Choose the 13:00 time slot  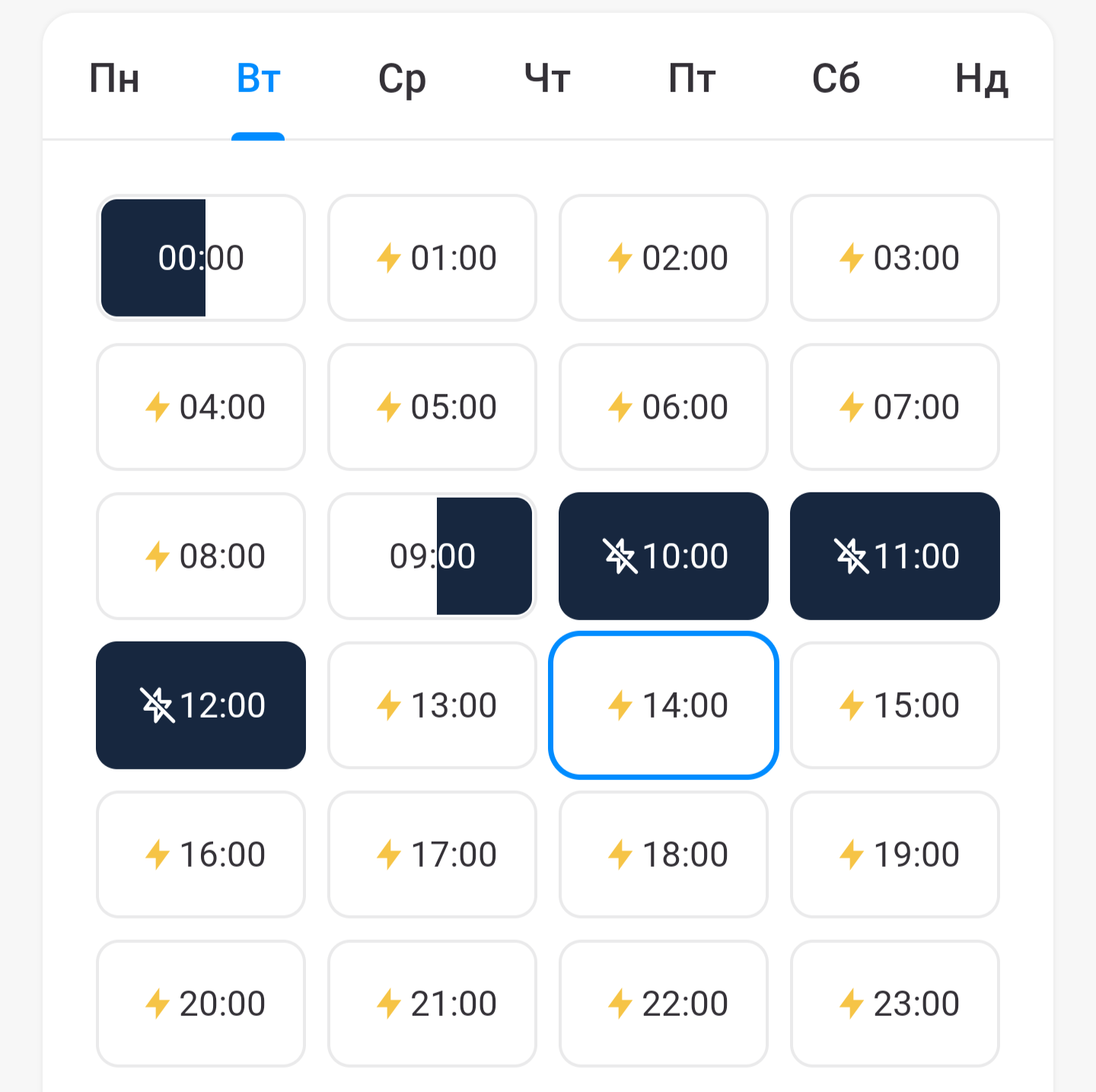[x=432, y=705]
